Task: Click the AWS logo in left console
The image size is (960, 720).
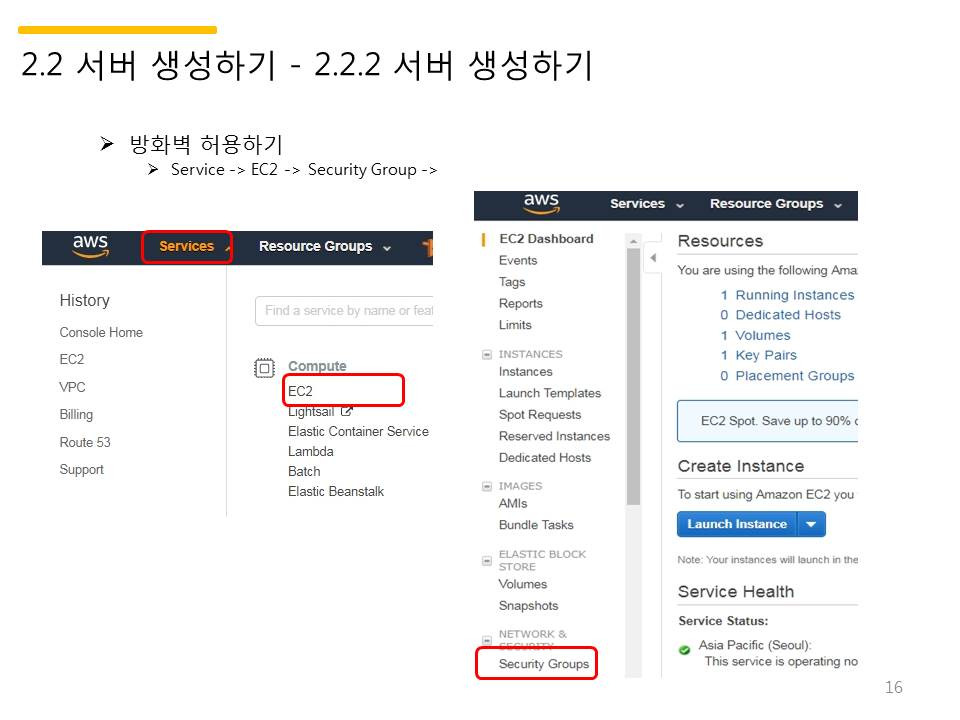Action: click(x=90, y=246)
